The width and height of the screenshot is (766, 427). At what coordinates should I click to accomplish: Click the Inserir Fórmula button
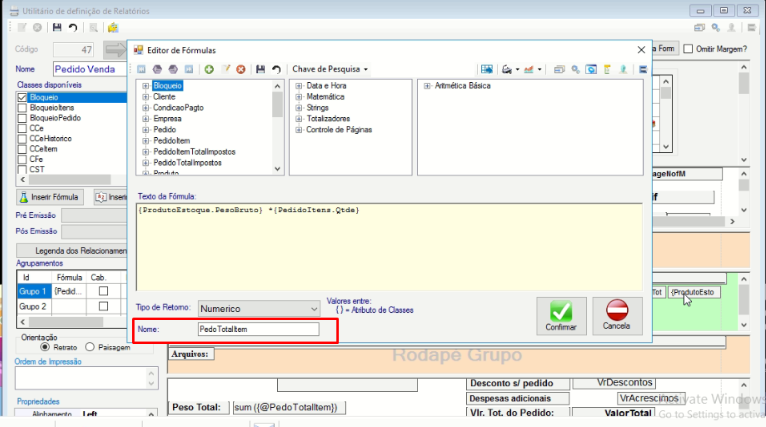point(49,197)
